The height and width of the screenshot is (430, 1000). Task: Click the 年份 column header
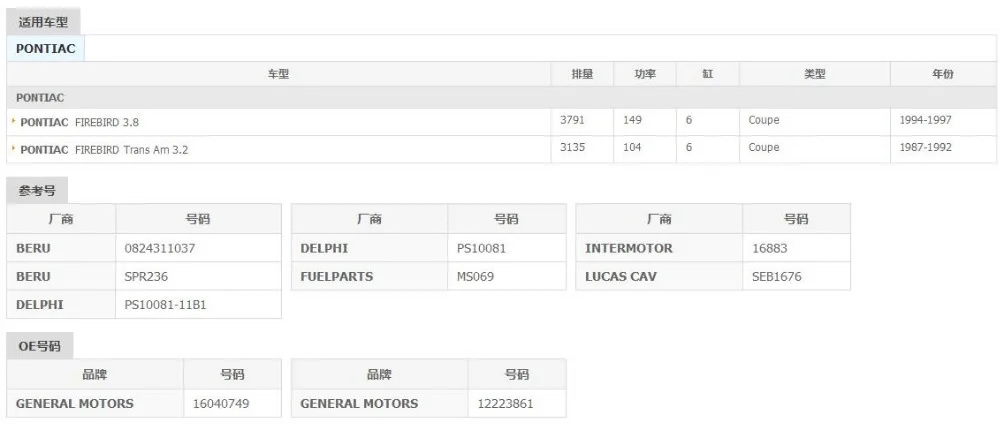tap(943, 74)
